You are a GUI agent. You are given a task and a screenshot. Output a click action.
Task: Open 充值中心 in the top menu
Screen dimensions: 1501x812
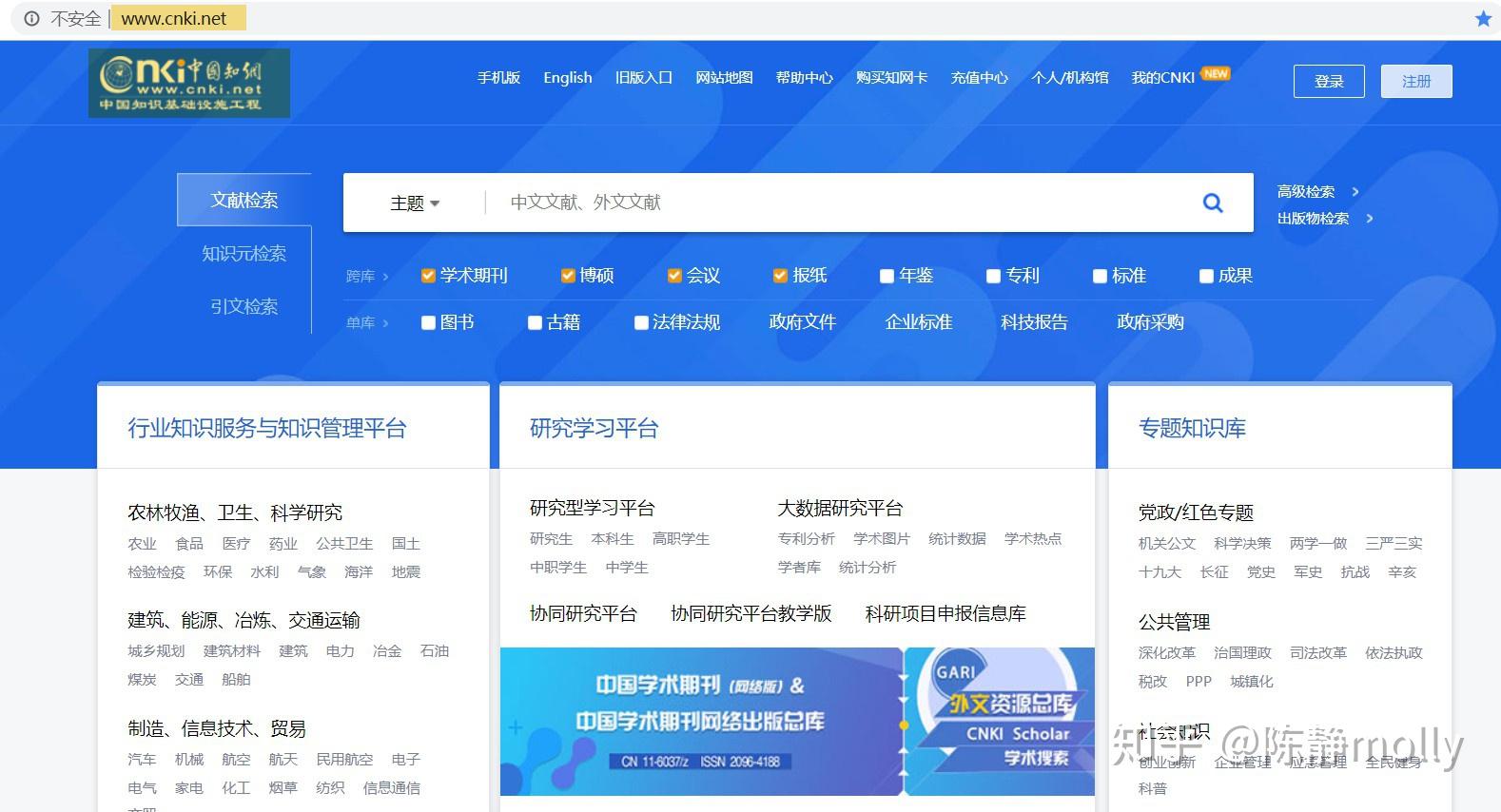tap(979, 78)
